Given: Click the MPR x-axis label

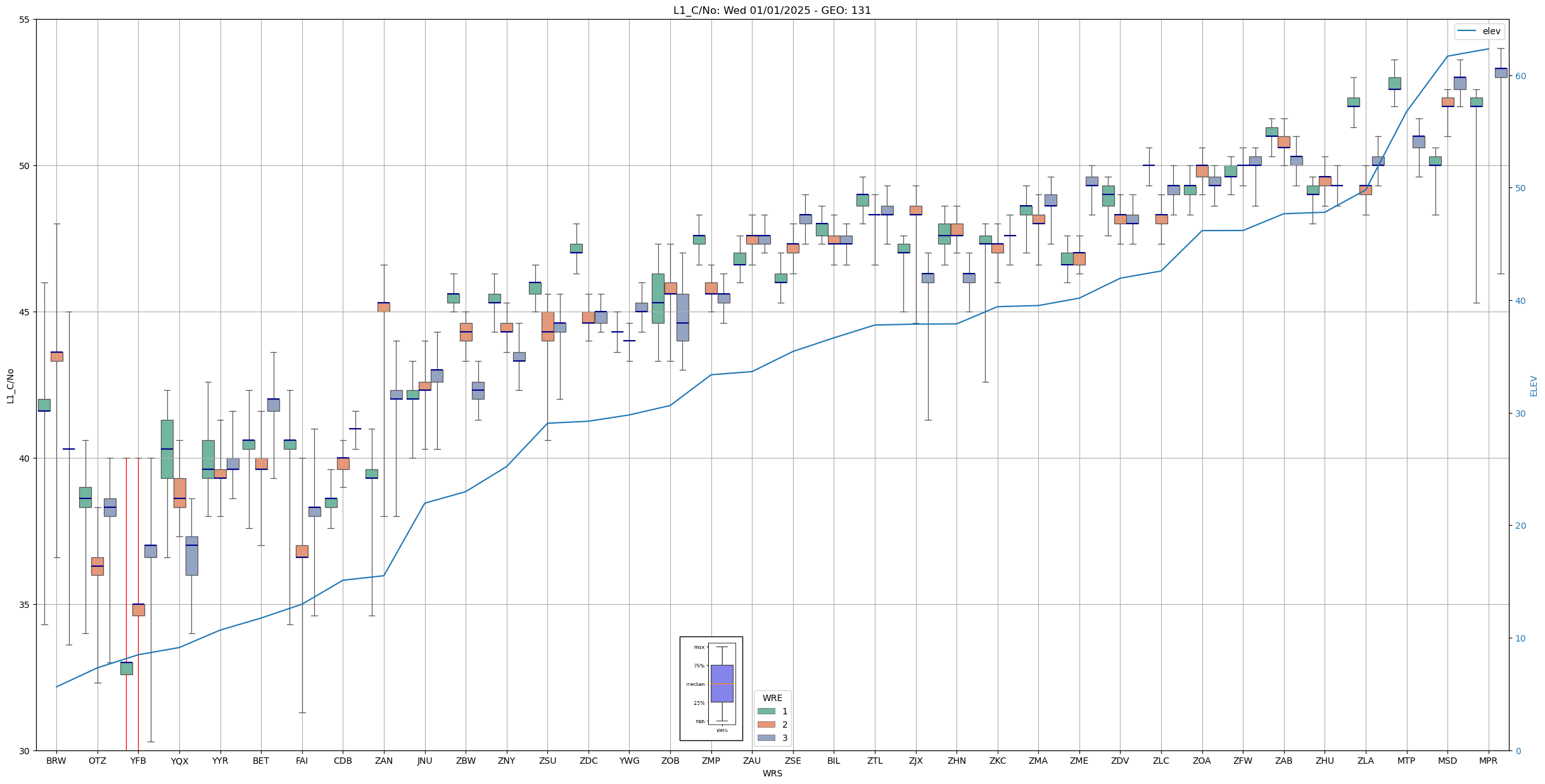Looking at the screenshot, I should pos(1488,761).
